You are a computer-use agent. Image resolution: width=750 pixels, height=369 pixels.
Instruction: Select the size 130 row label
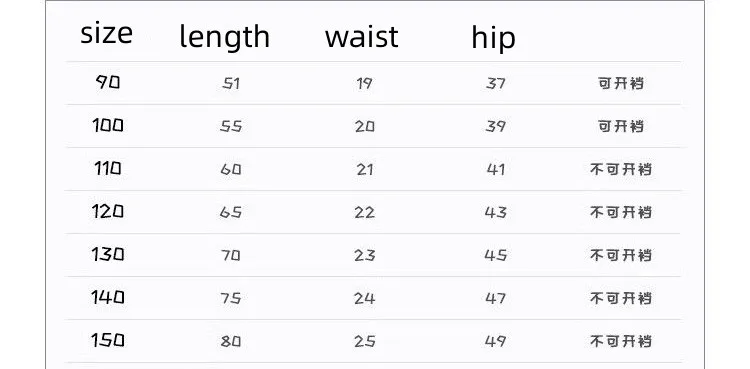tap(108, 254)
